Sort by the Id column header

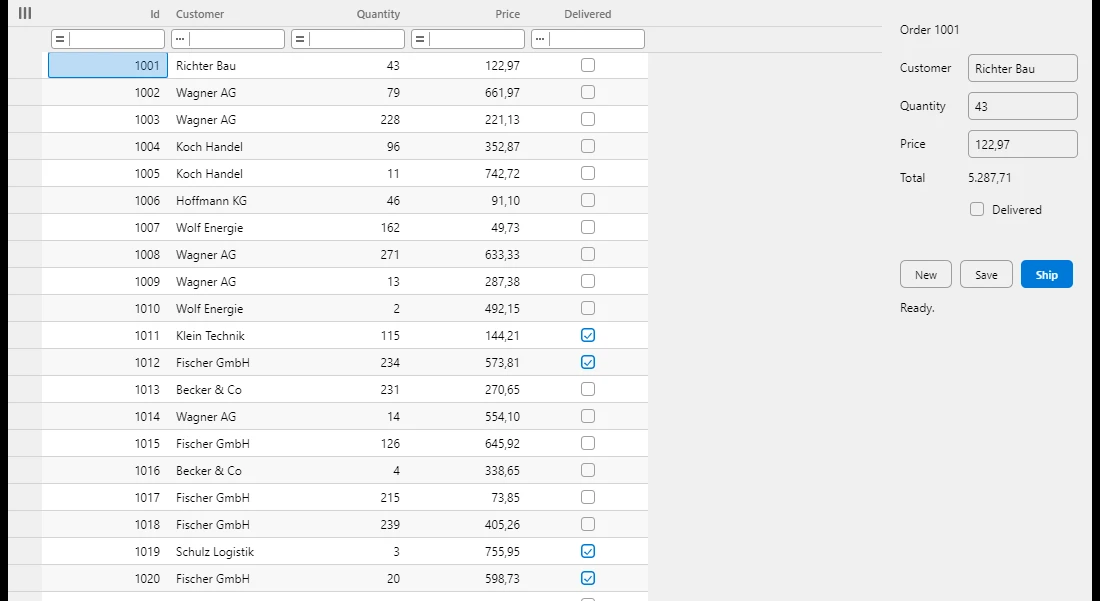coord(108,14)
